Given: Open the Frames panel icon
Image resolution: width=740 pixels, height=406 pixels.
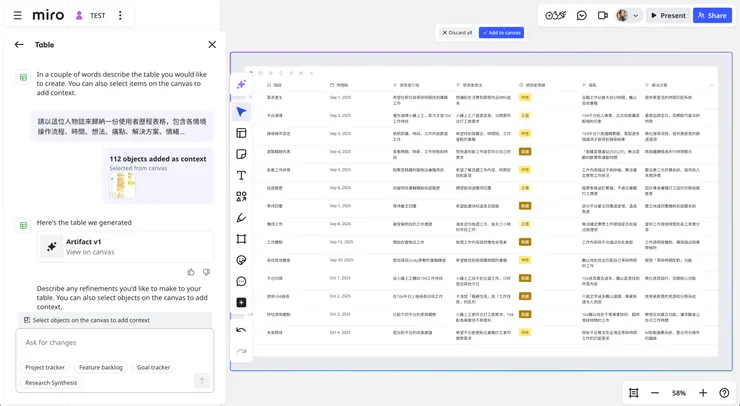Looking at the screenshot, I should coord(633,393).
